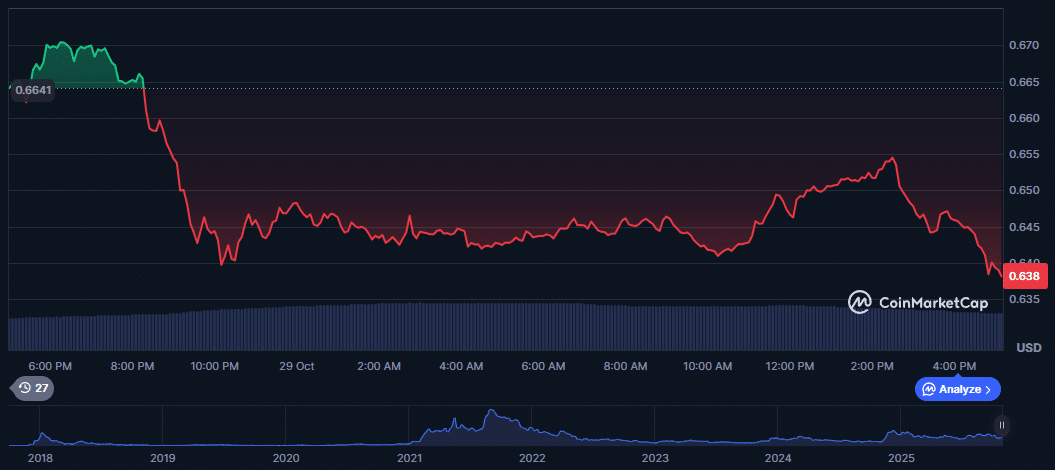Click the USD currency label
The height and width of the screenshot is (470, 1055).
click(x=1028, y=347)
